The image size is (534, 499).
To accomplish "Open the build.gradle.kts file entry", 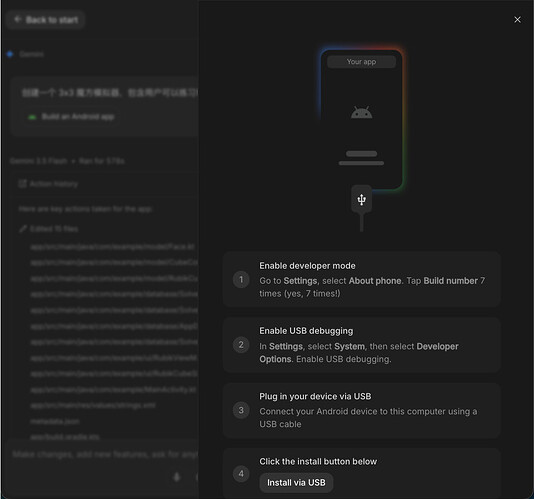I will (x=65, y=436).
